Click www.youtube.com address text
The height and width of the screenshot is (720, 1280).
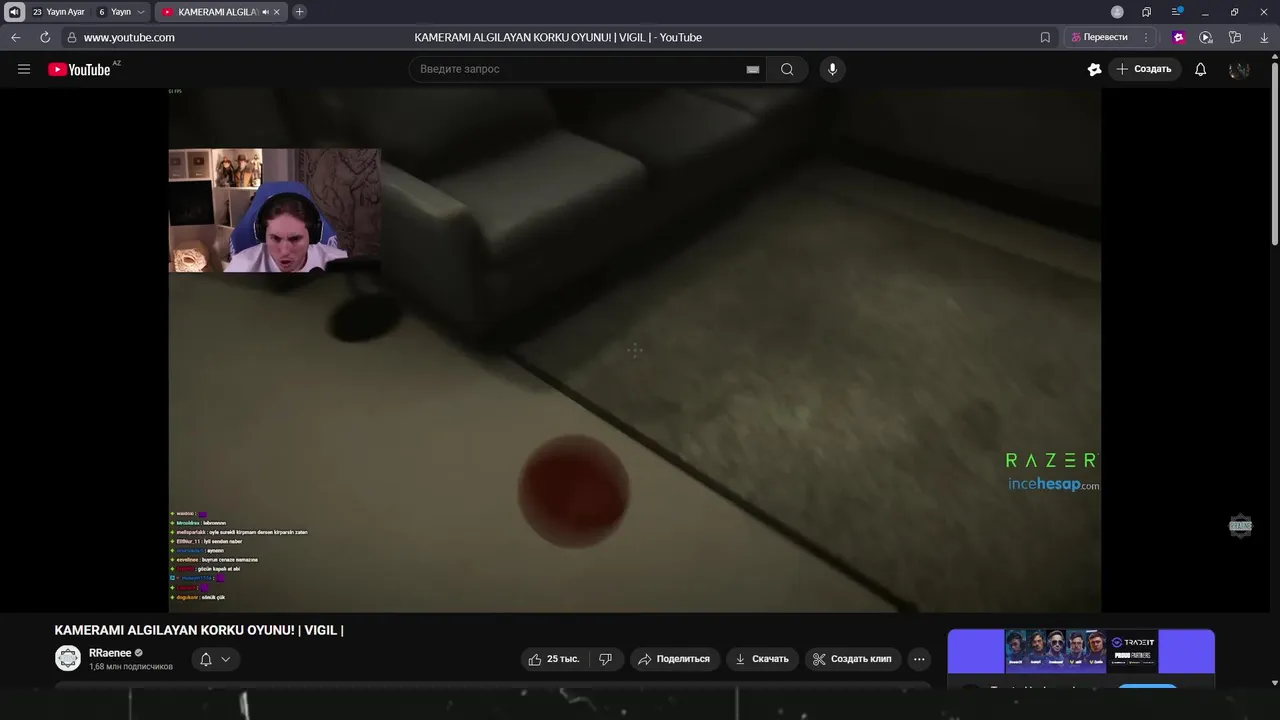129,37
